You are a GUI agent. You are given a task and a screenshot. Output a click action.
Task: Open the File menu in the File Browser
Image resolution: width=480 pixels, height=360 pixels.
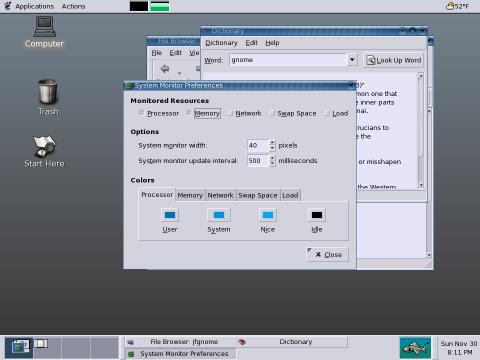(157, 53)
